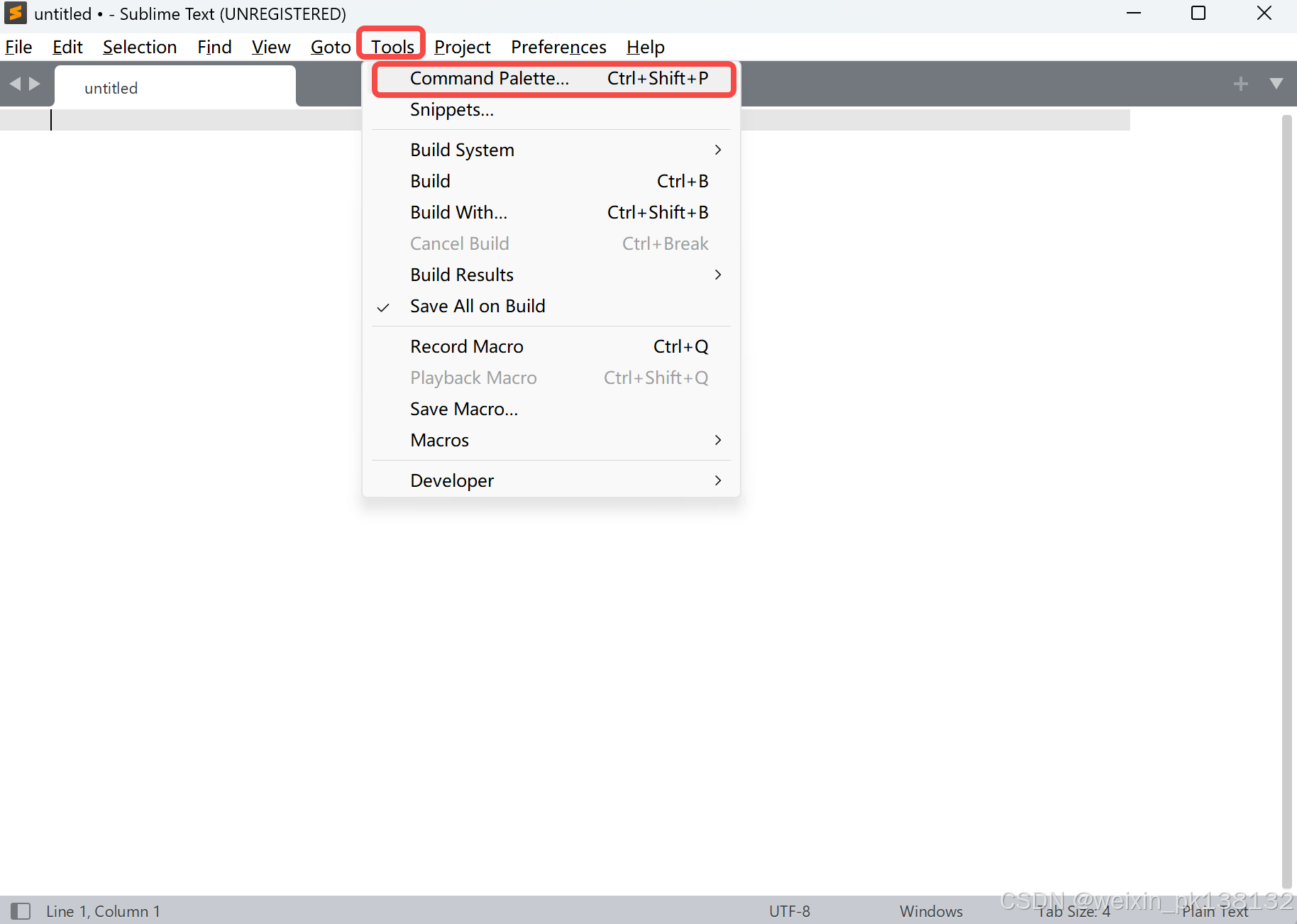Click the Windows line-ending indicator
This screenshot has height=924, width=1297.
click(x=930, y=911)
